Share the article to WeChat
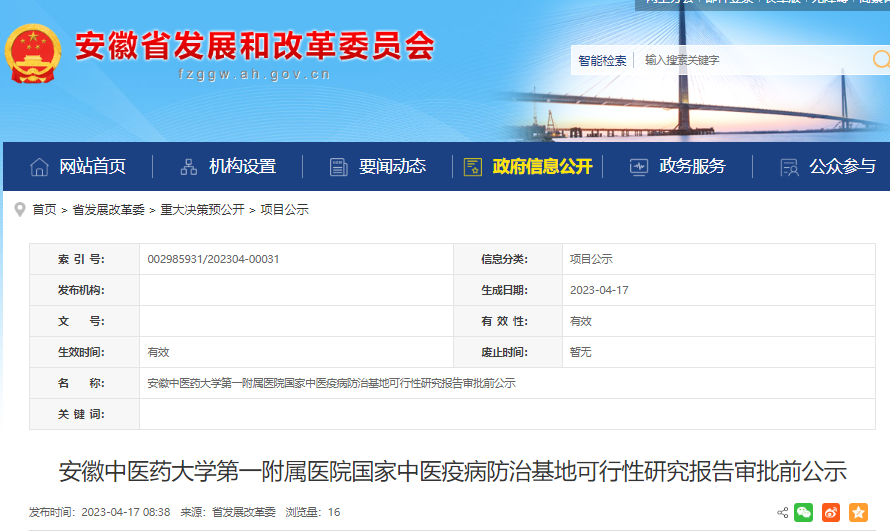The height and width of the screenshot is (532, 890). click(803, 512)
